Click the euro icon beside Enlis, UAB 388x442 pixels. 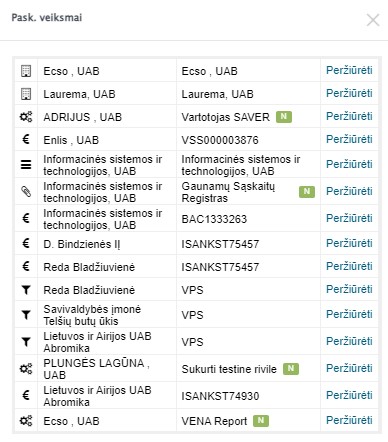pos(26,139)
